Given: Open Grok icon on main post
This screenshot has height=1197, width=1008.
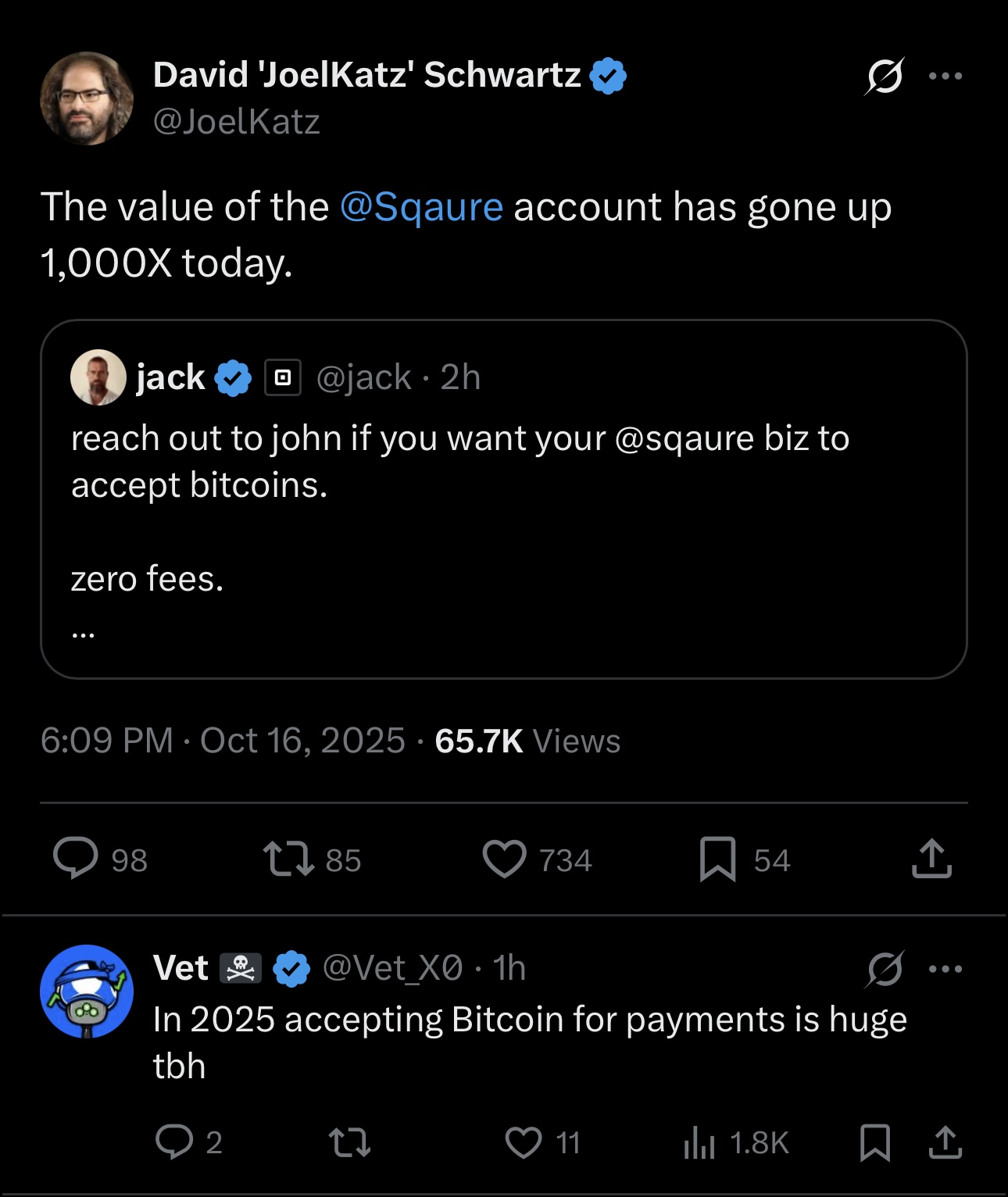Looking at the screenshot, I should tap(885, 76).
